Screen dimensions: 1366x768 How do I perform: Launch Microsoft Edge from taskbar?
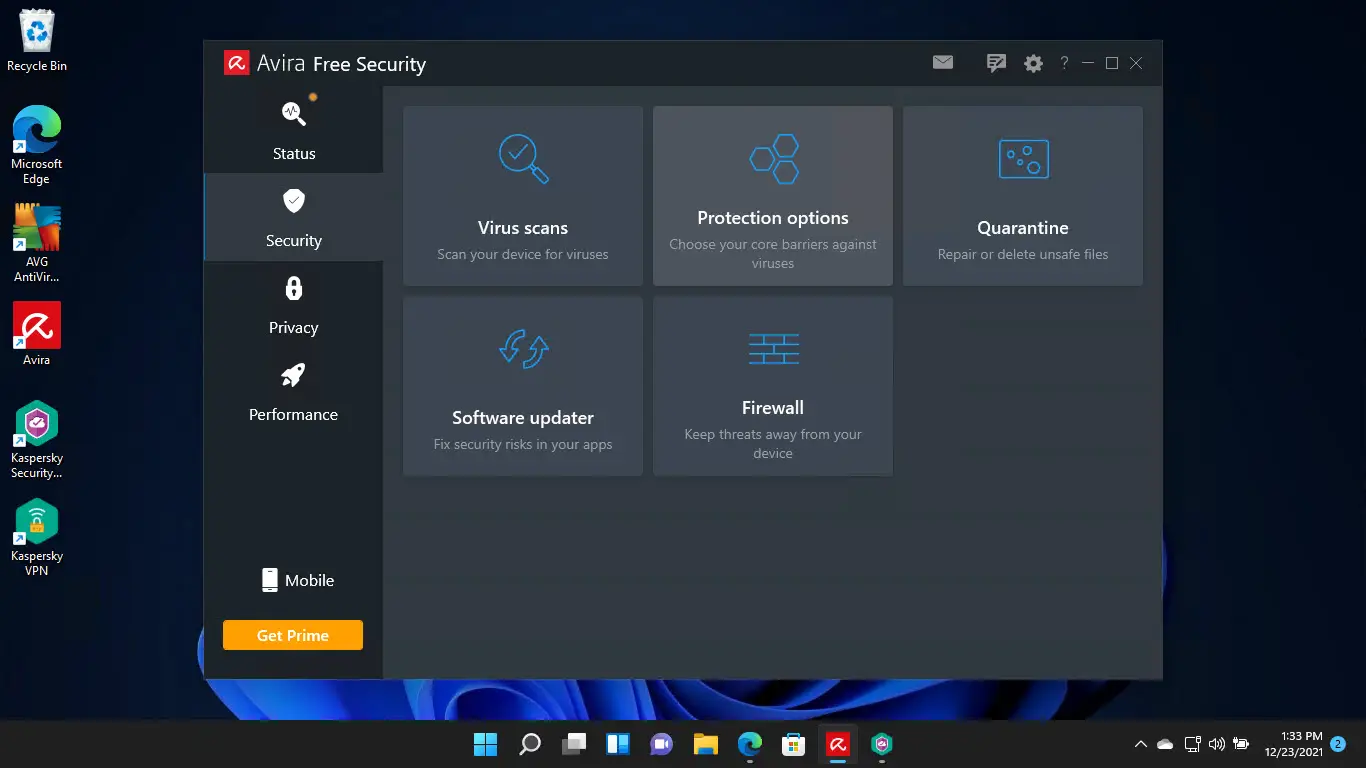tap(750, 744)
